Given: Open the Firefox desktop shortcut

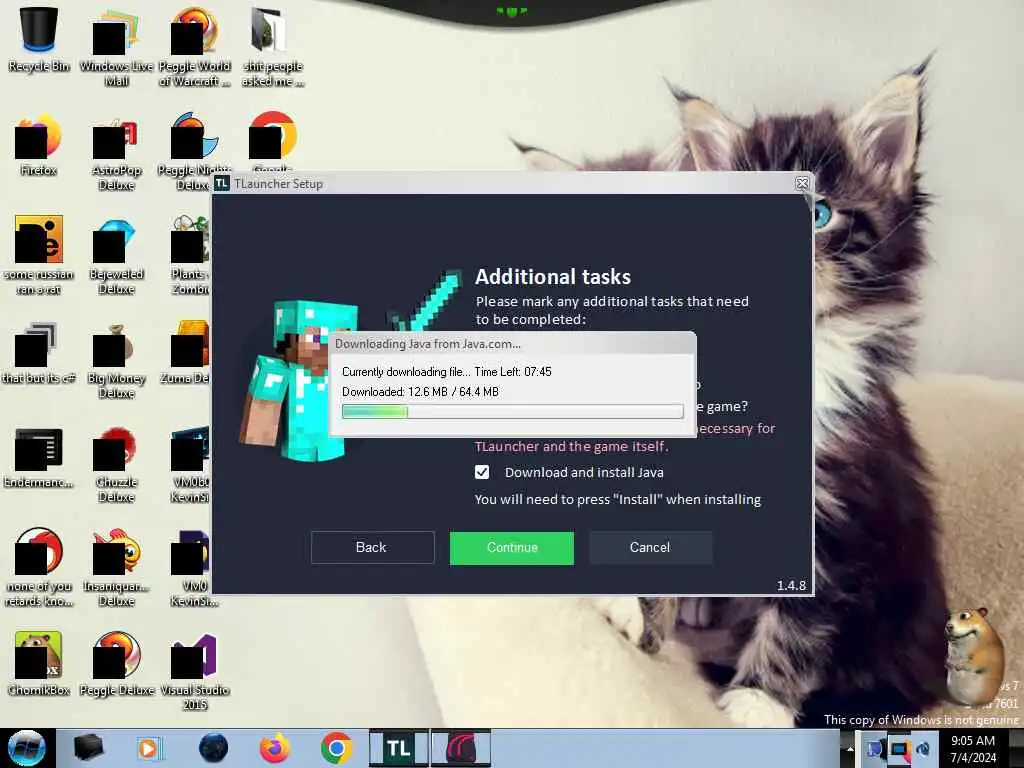Looking at the screenshot, I should (39, 145).
